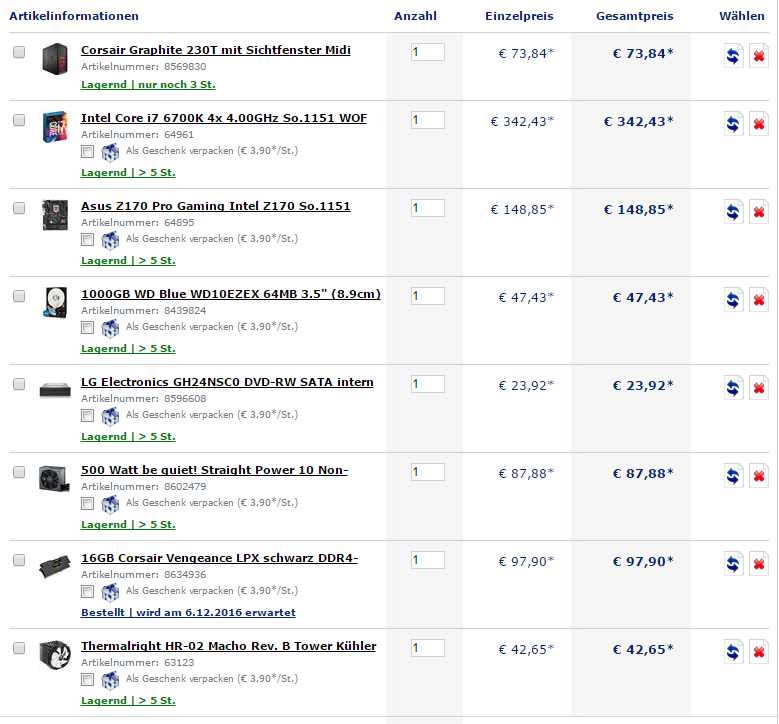Enable gift wrapping for Asus Z170 board
This screenshot has width=779, height=724.
87,240
